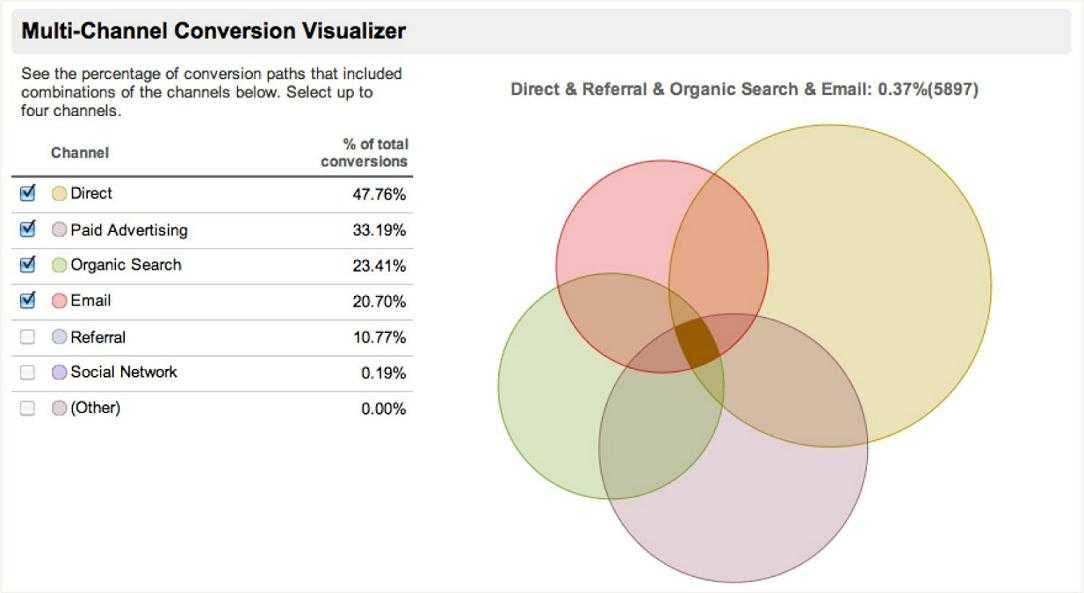
Task: Click the Channel column header
Action: coord(80,152)
